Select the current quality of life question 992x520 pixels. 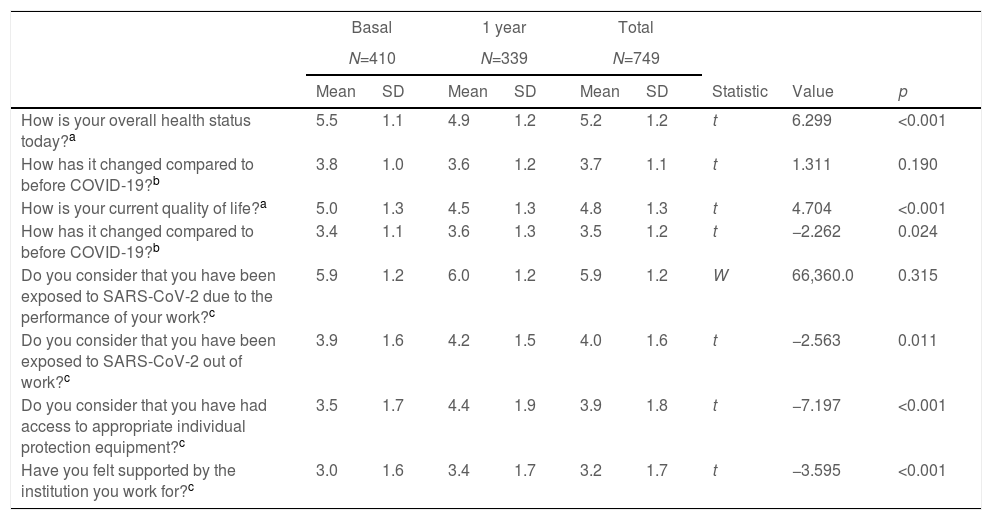(x=140, y=209)
